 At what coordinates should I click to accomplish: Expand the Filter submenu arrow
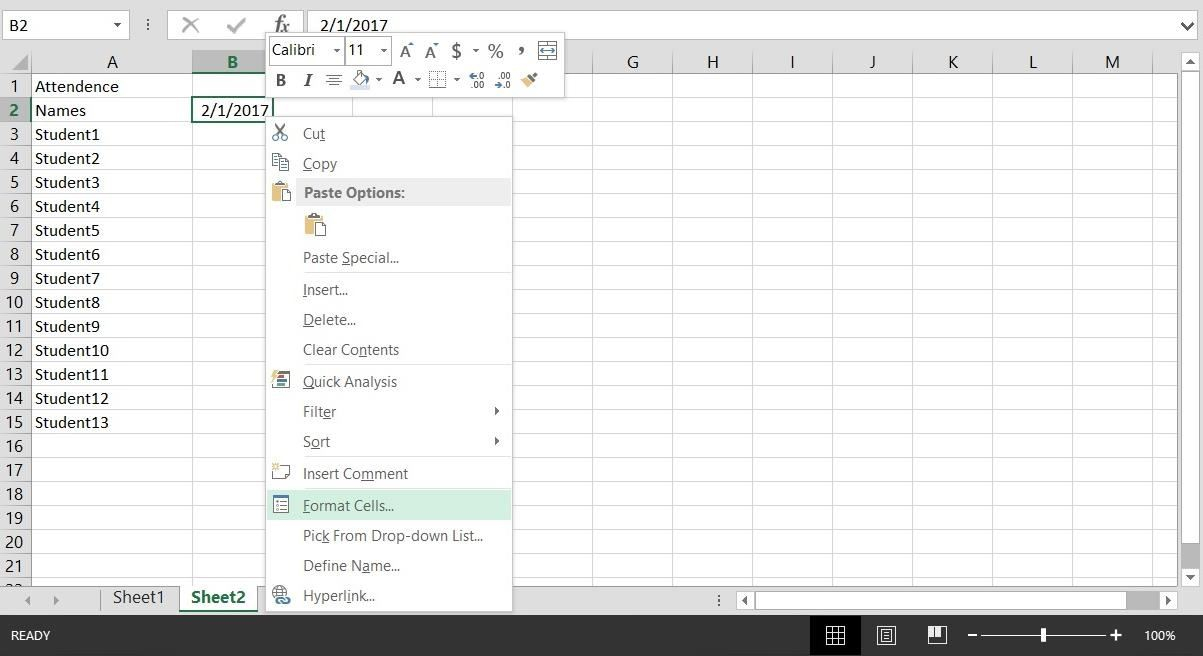point(496,411)
